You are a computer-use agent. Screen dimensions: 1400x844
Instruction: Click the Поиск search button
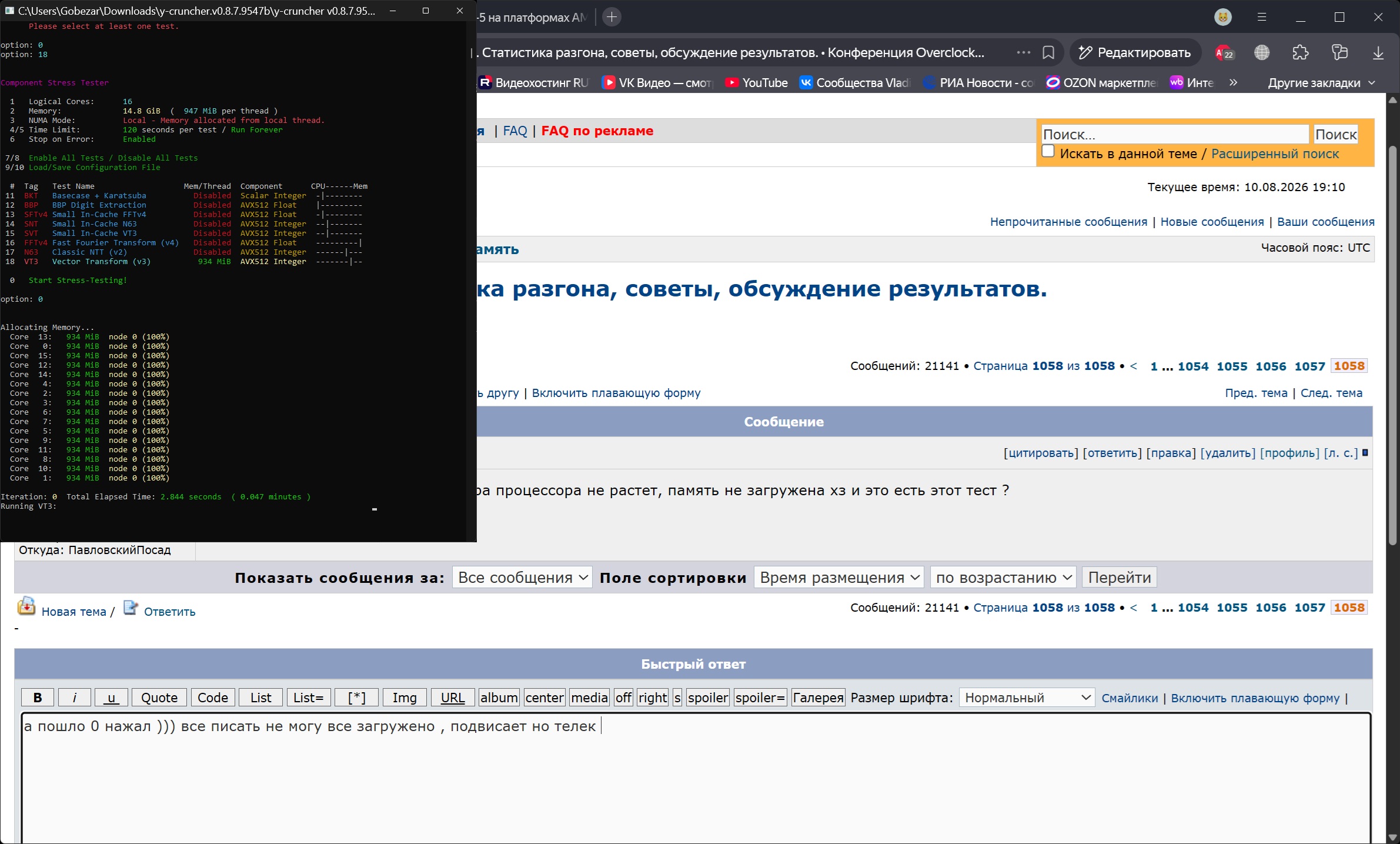(x=1336, y=134)
